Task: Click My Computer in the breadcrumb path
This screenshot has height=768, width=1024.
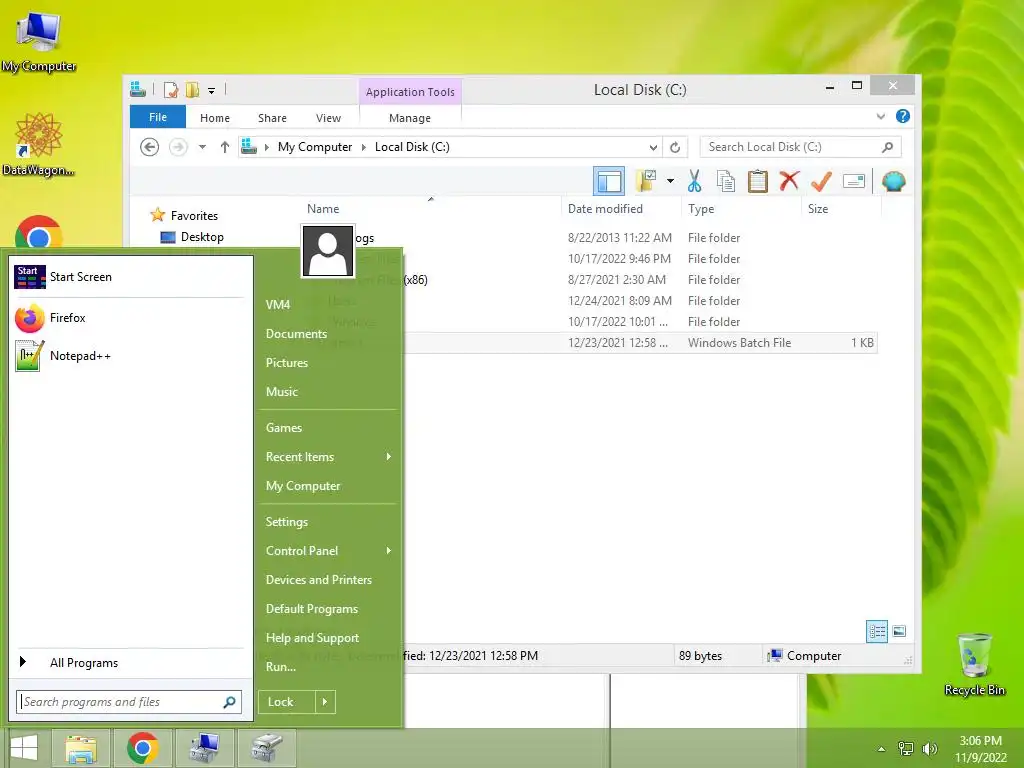Action: coord(315,147)
